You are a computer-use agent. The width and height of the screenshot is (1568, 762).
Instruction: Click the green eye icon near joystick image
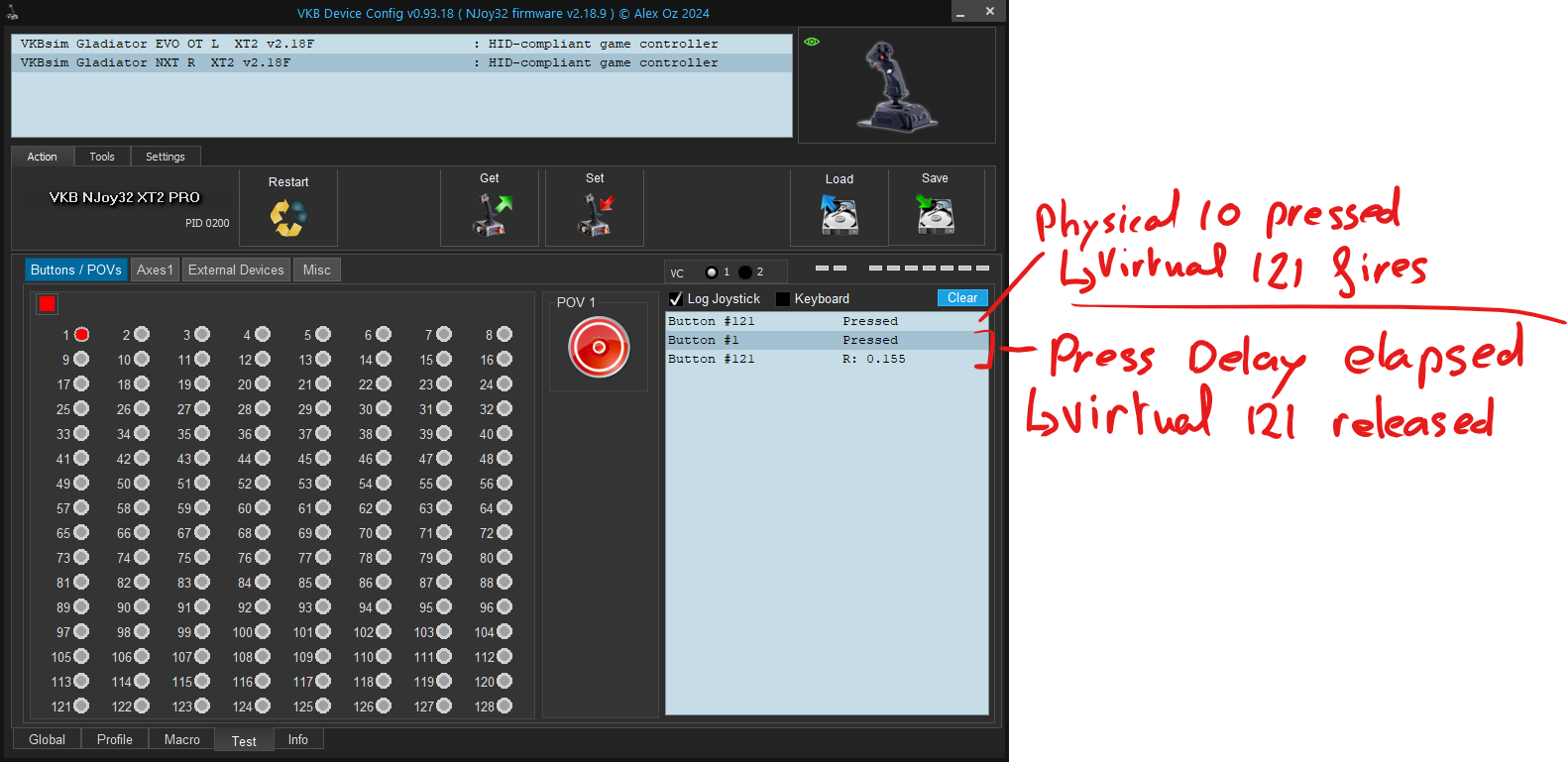tap(812, 42)
